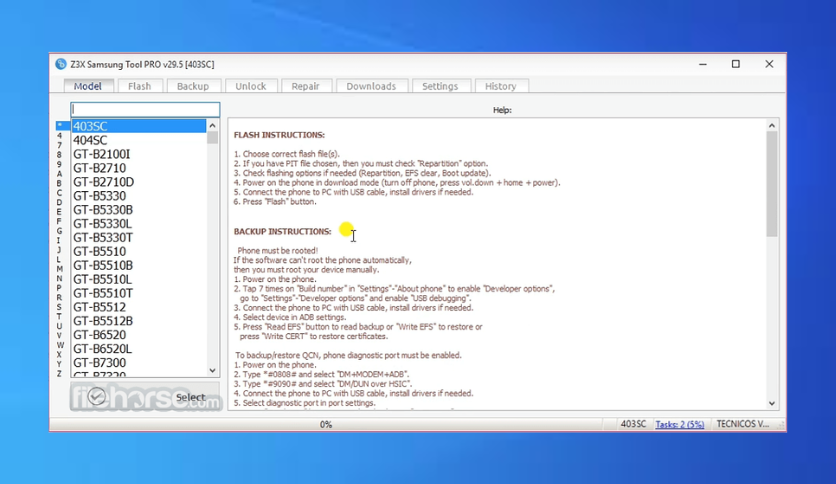Select GT-B5330T in the model list
Image resolution: width=836 pixels, height=484 pixels.
point(139,237)
